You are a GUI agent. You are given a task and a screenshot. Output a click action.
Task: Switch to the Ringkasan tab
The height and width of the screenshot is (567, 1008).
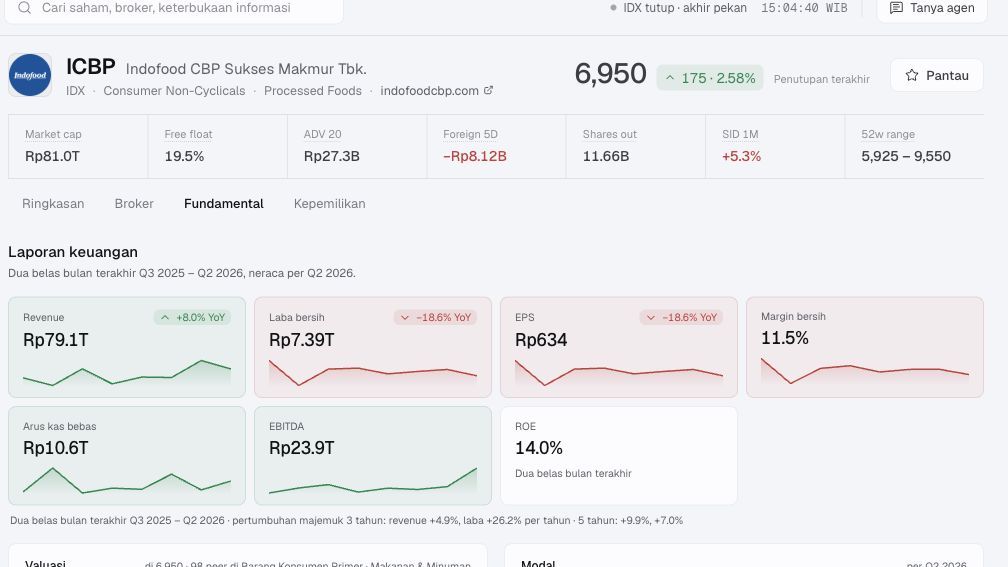click(53, 204)
